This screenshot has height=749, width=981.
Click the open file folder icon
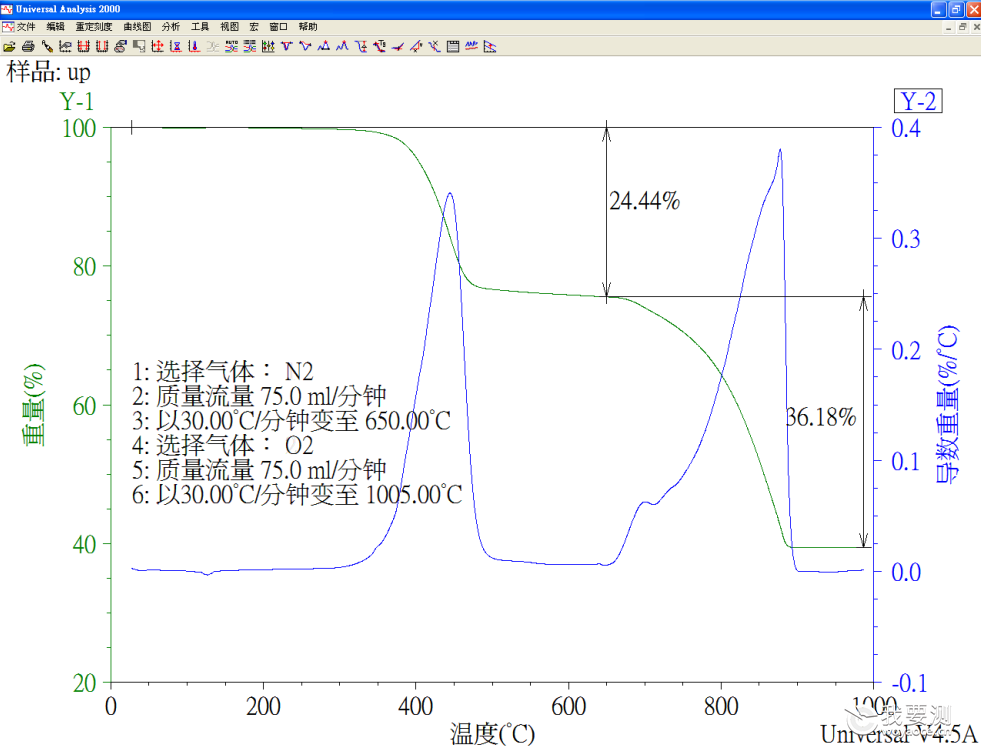click(9, 46)
